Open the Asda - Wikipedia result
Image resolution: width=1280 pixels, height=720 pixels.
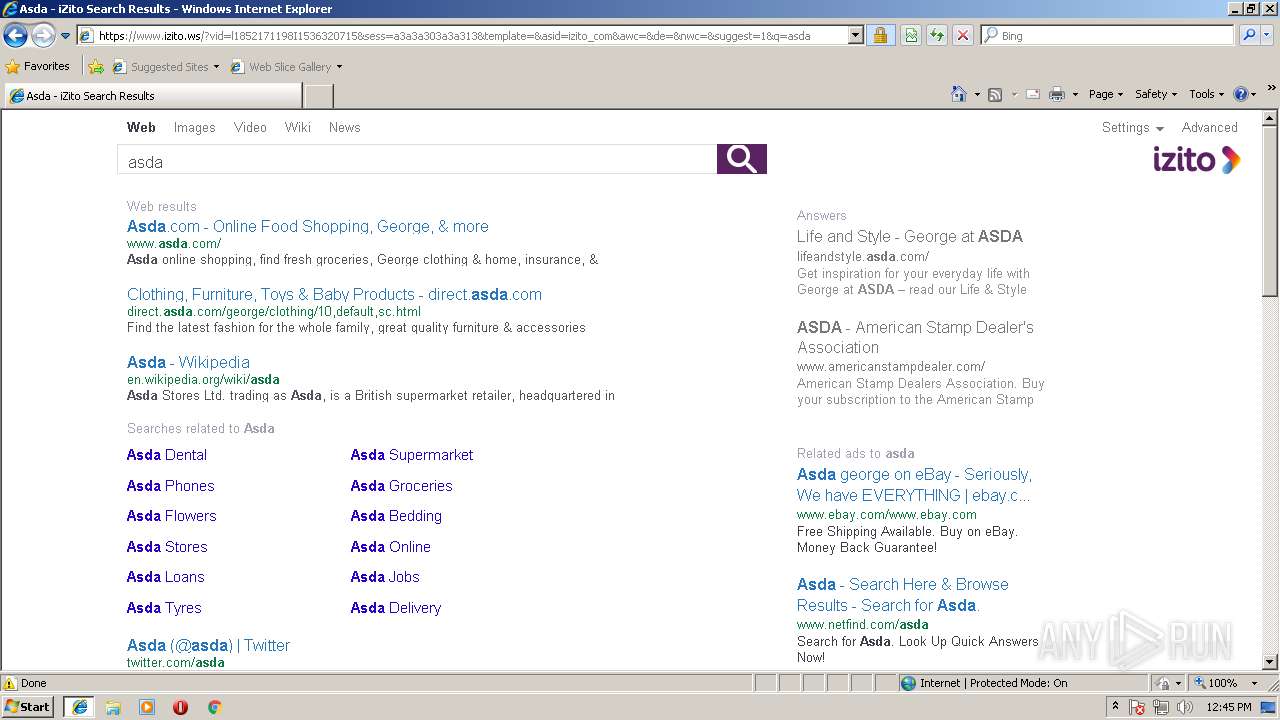(x=188, y=363)
